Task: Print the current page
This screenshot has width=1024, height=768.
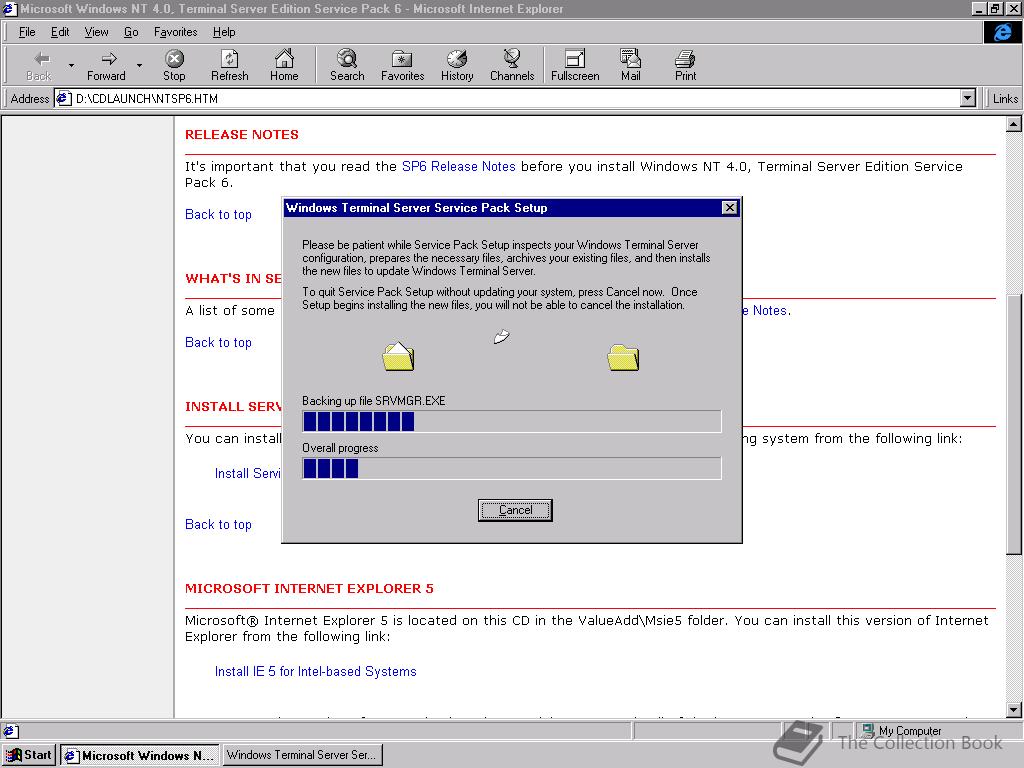Action: 685,66
